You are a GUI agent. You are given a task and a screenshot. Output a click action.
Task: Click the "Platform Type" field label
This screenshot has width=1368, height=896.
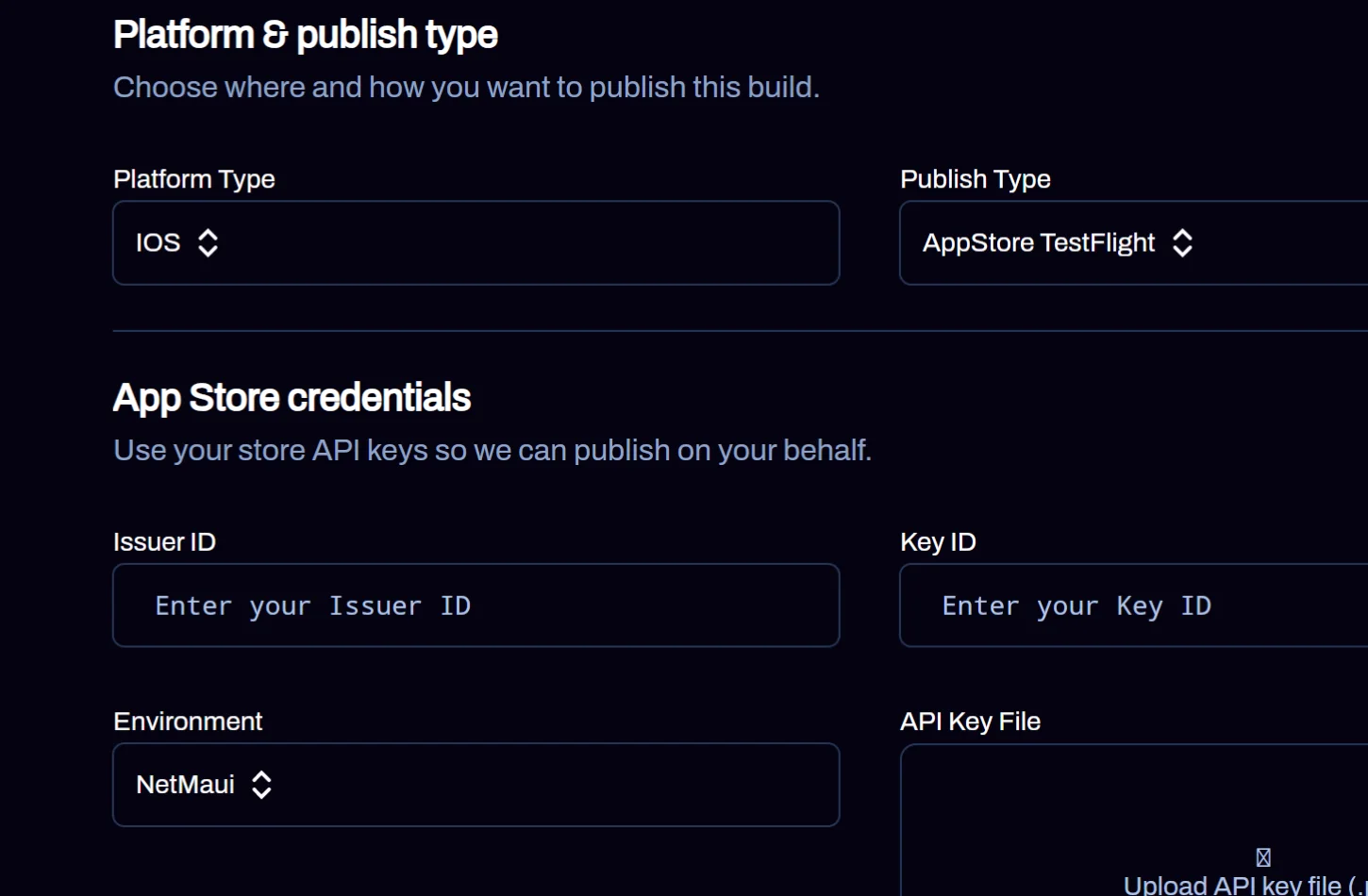[x=194, y=179]
